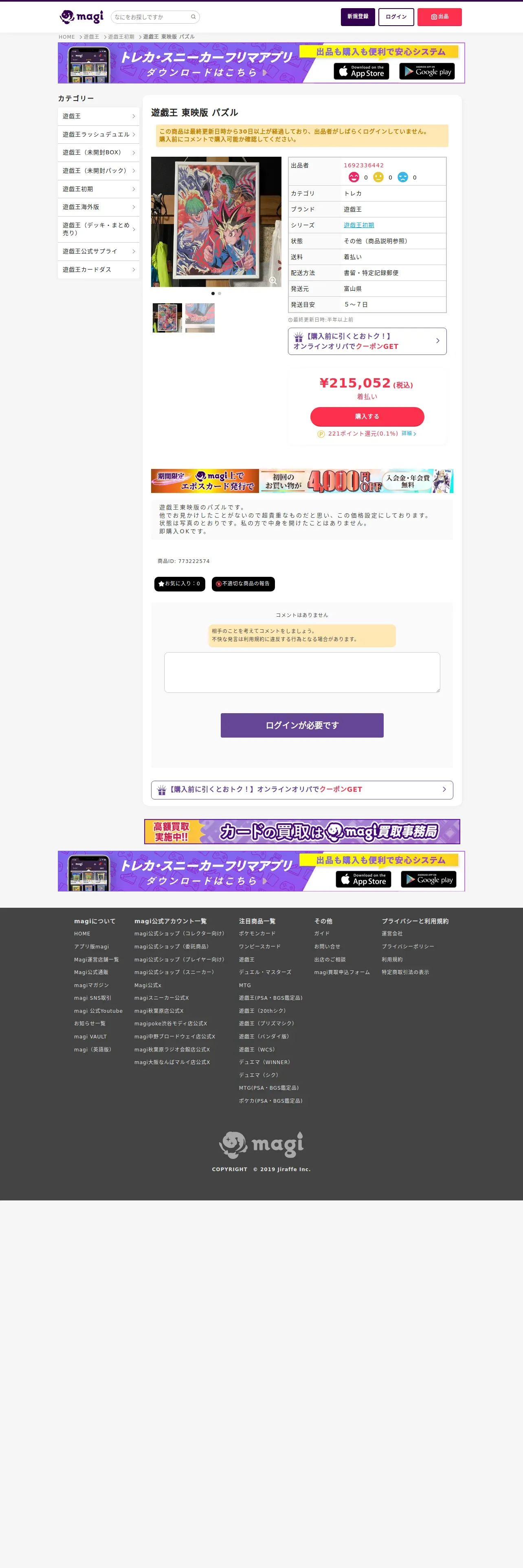Open footer ガイド link
The width and height of the screenshot is (523, 1568).
(322, 934)
